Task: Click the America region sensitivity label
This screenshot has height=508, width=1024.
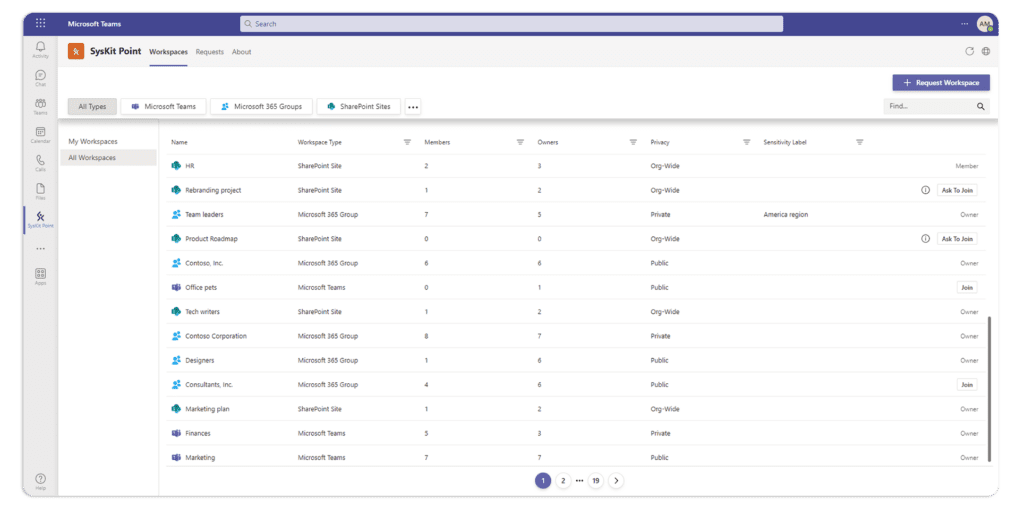Action: 786,214
